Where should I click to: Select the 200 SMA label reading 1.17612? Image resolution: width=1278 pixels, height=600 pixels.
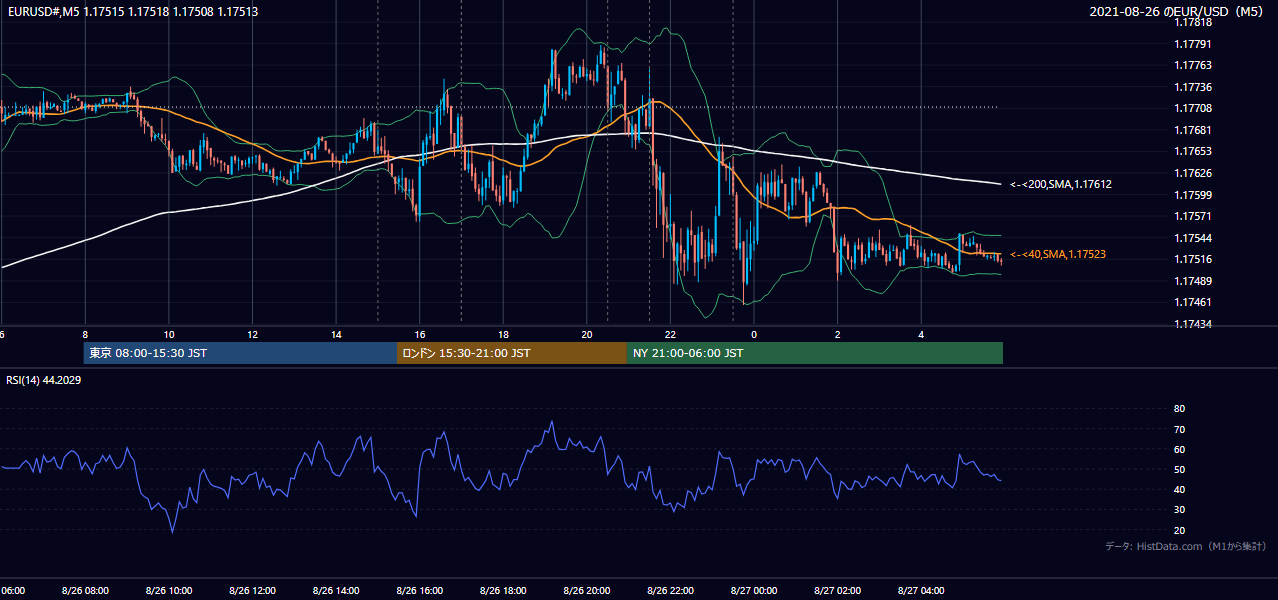coord(1060,184)
